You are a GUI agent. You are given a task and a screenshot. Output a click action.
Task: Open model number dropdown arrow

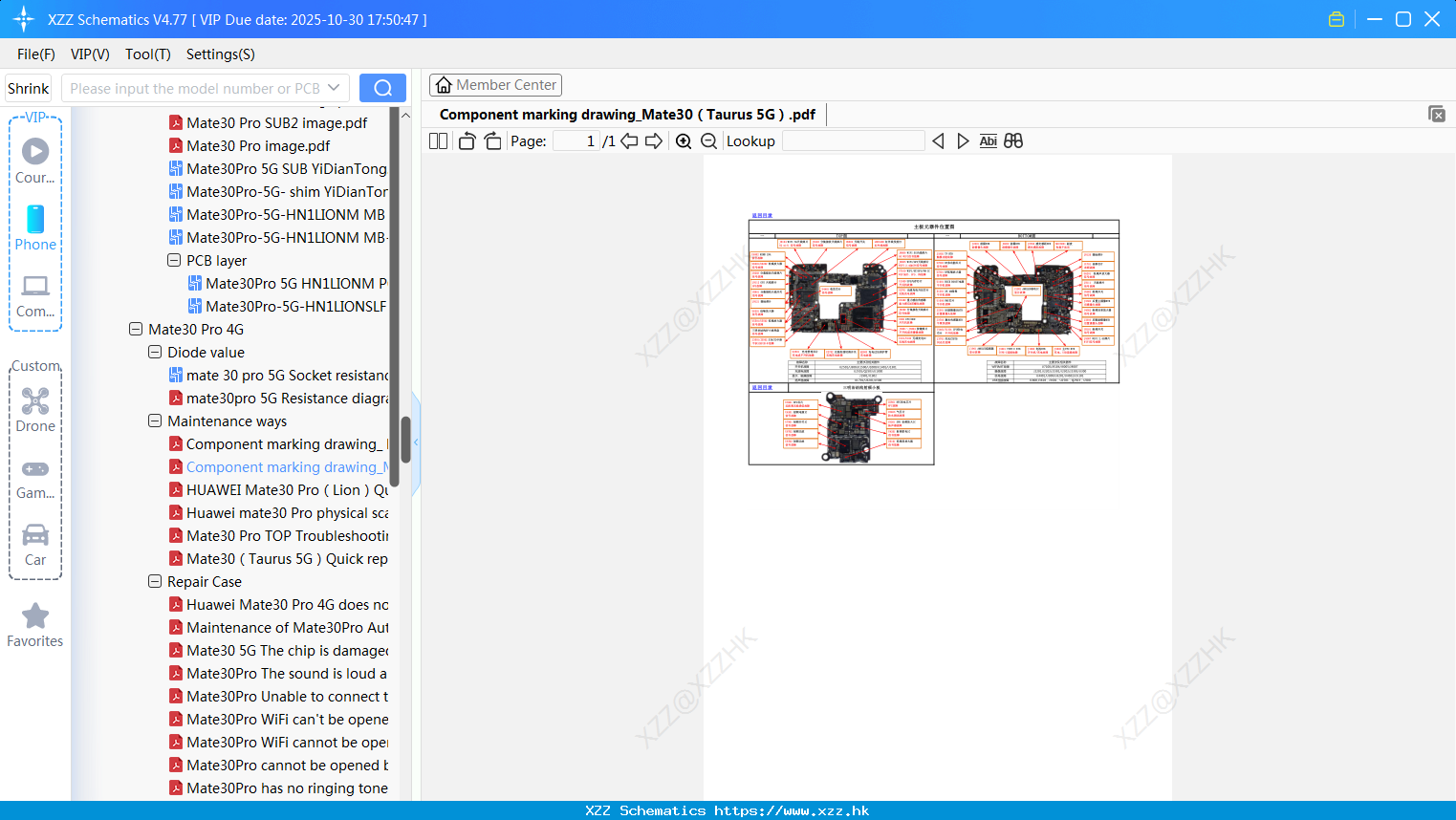coord(334,88)
